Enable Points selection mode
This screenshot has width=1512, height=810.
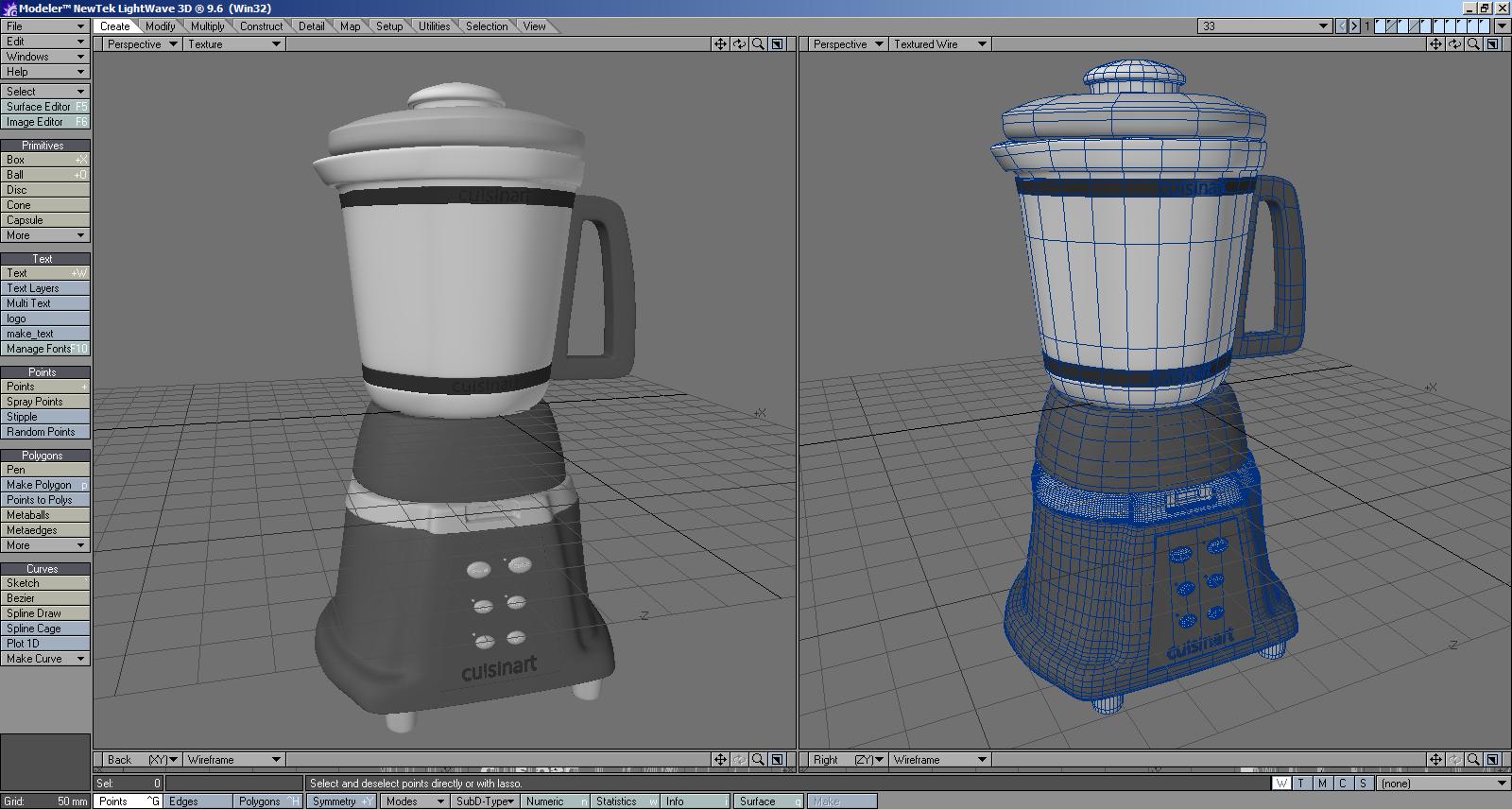pyautogui.click(x=128, y=801)
